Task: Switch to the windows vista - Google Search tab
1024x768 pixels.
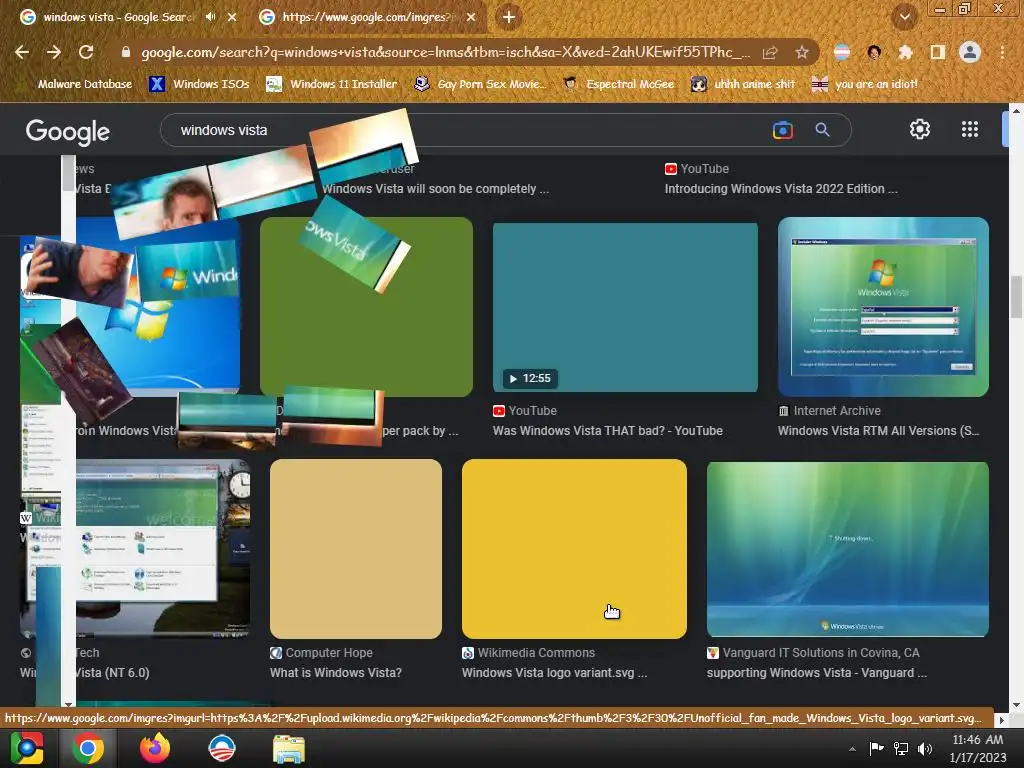Action: point(118,17)
